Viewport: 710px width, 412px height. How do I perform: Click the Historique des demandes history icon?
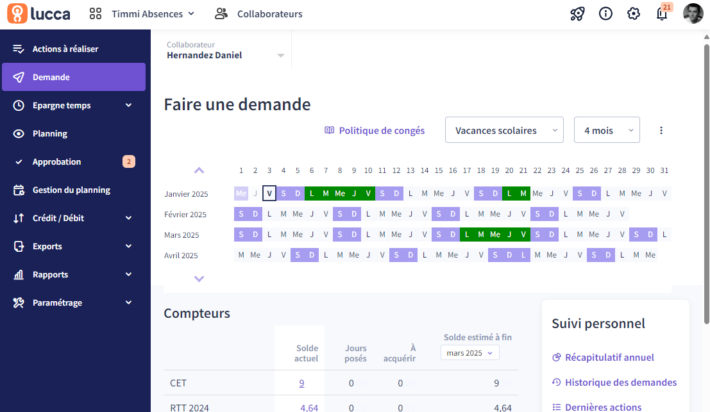pyautogui.click(x=556, y=382)
